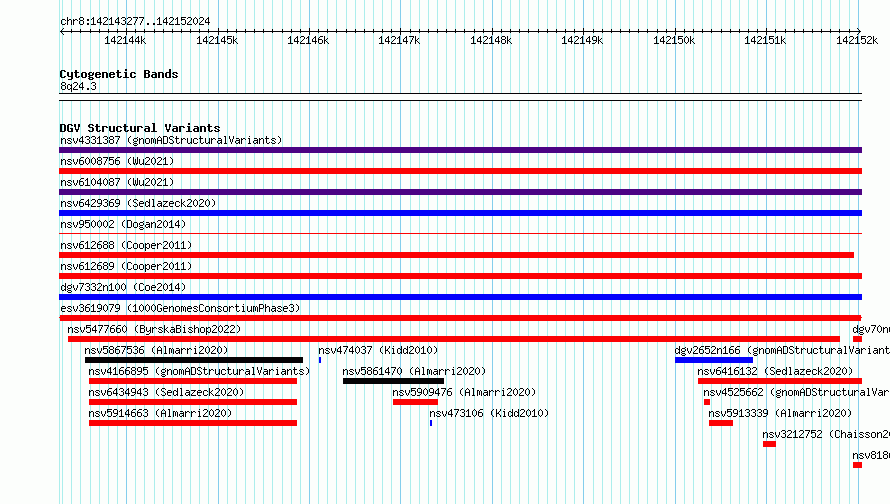Open nsv4166895 gnomADStructuralVariants label
Viewport: 890px width, 504px height.
coord(199,371)
